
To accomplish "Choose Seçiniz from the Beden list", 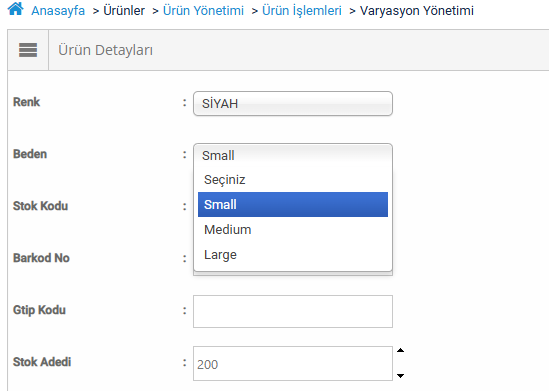I will [x=293, y=180].
